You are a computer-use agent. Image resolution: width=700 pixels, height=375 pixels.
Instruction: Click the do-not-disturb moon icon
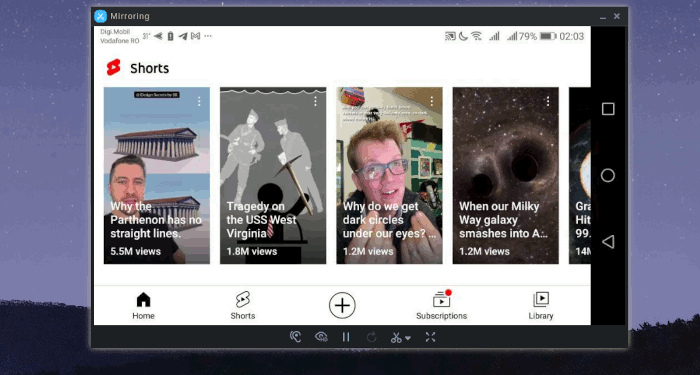pos(463,36)
